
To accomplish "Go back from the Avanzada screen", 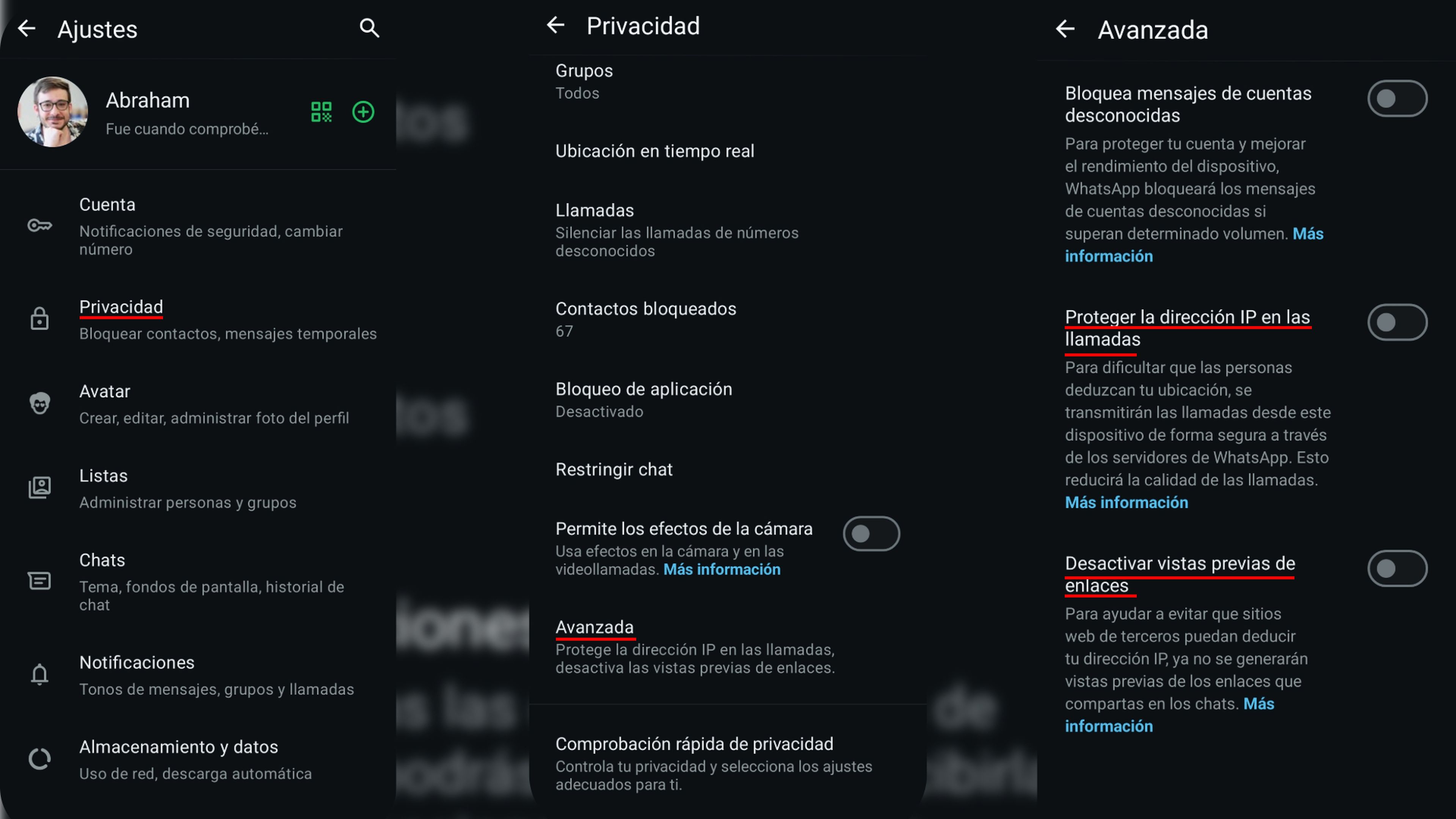I will [1065, 29].
